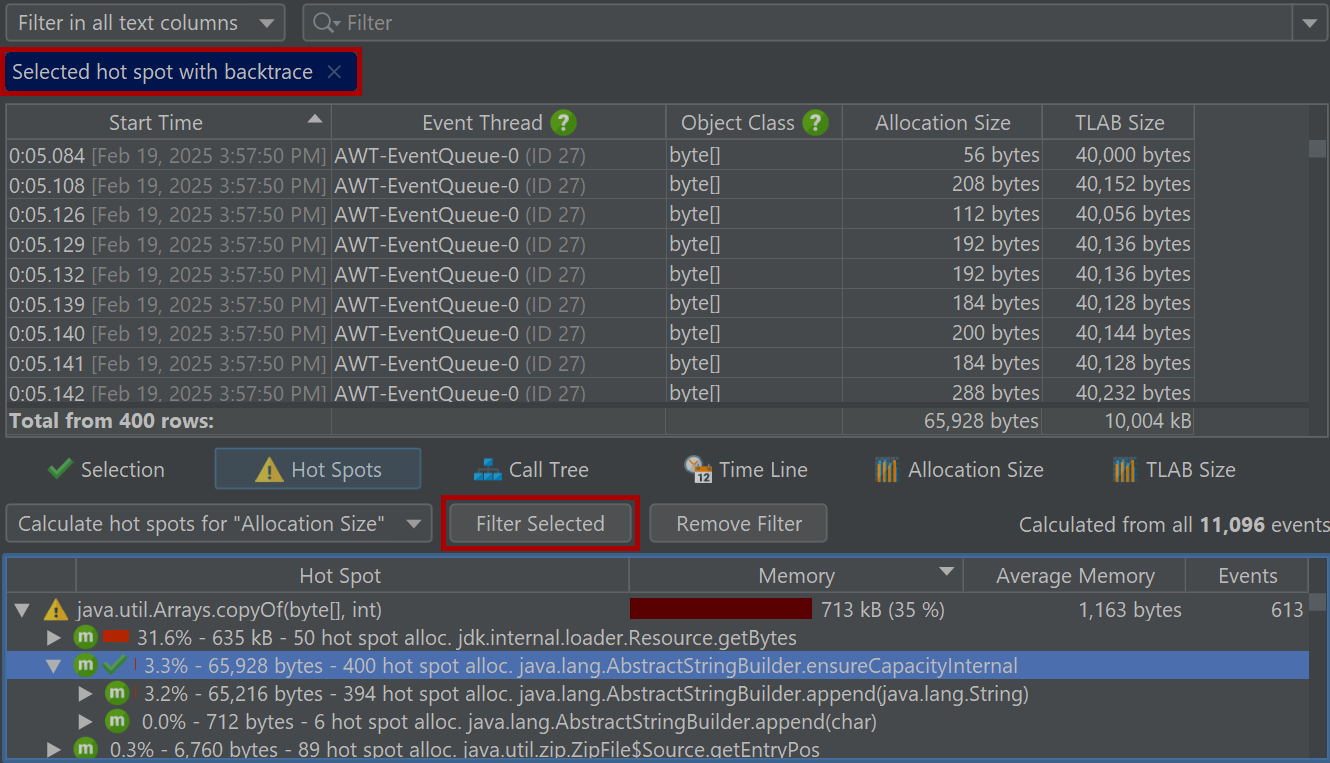Switch to the TLAB Size tab

pos(1174,469)
